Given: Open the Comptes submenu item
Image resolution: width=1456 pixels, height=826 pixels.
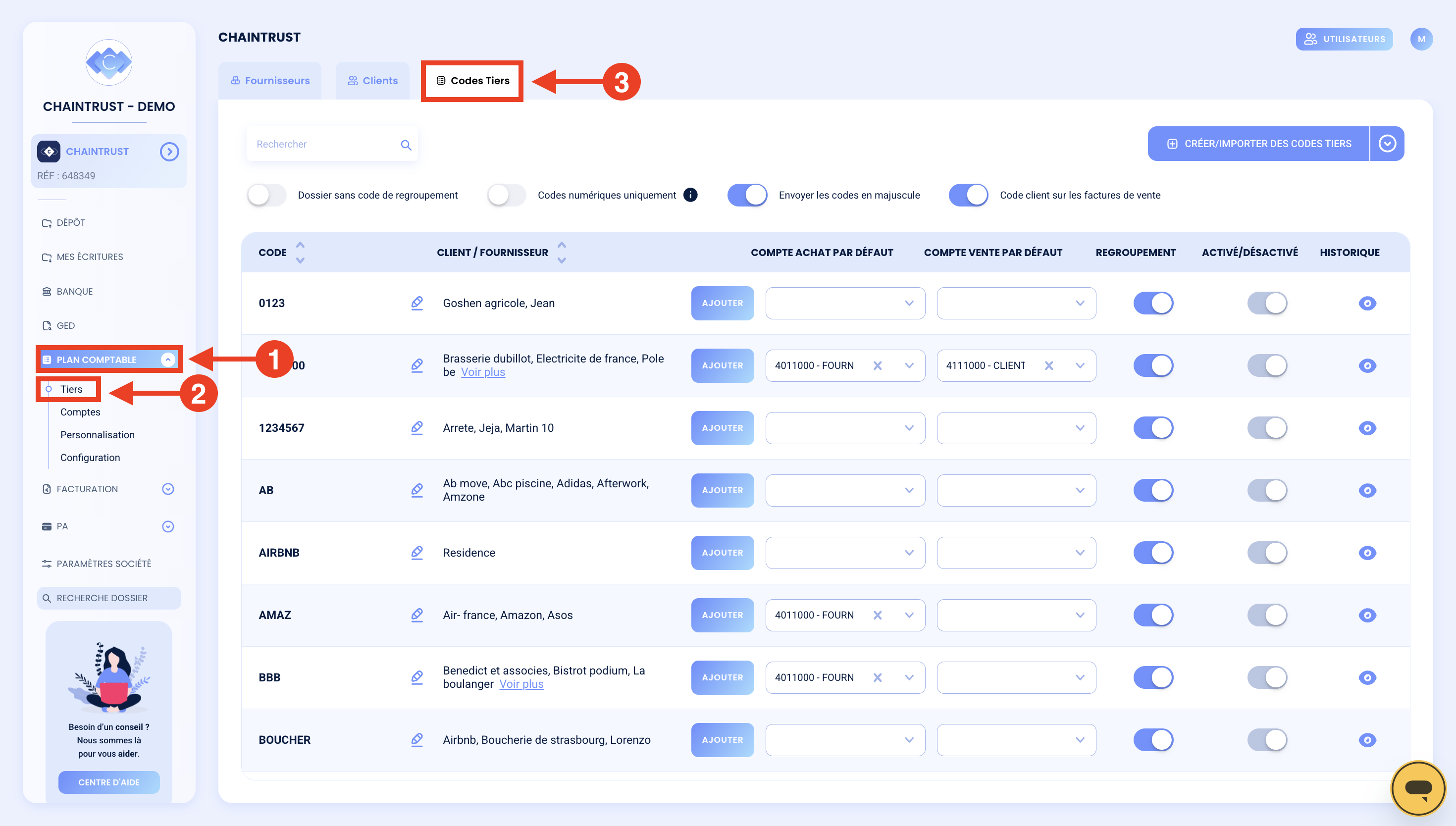Looking at the screenshot, I should click(x=80, y=412).
